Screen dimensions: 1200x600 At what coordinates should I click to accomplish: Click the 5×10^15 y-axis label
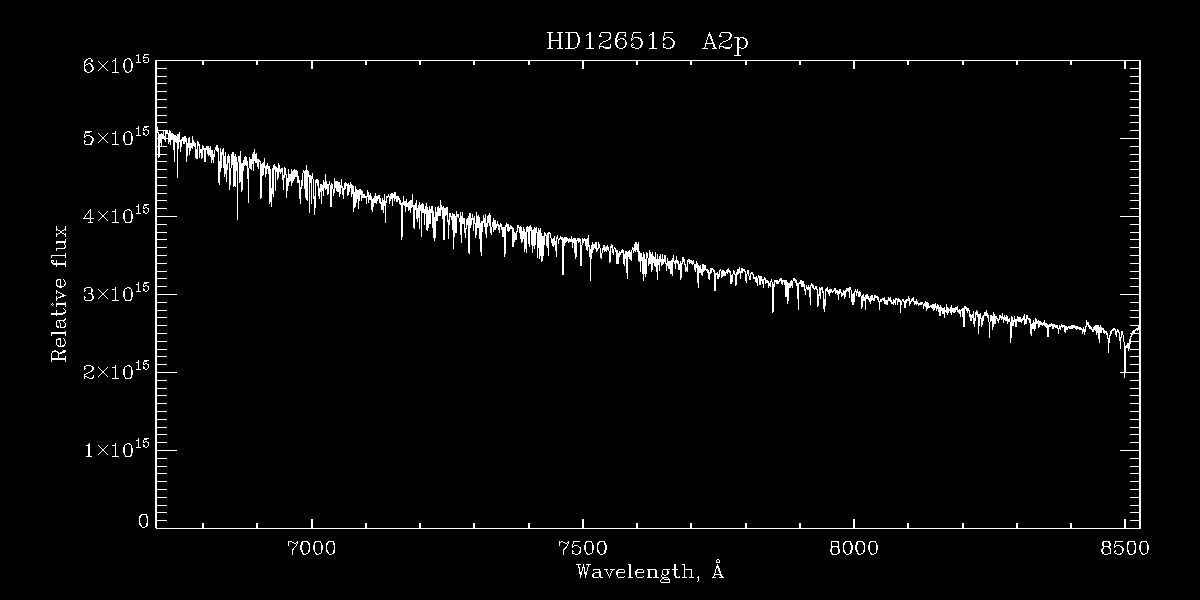coord(116,137)
